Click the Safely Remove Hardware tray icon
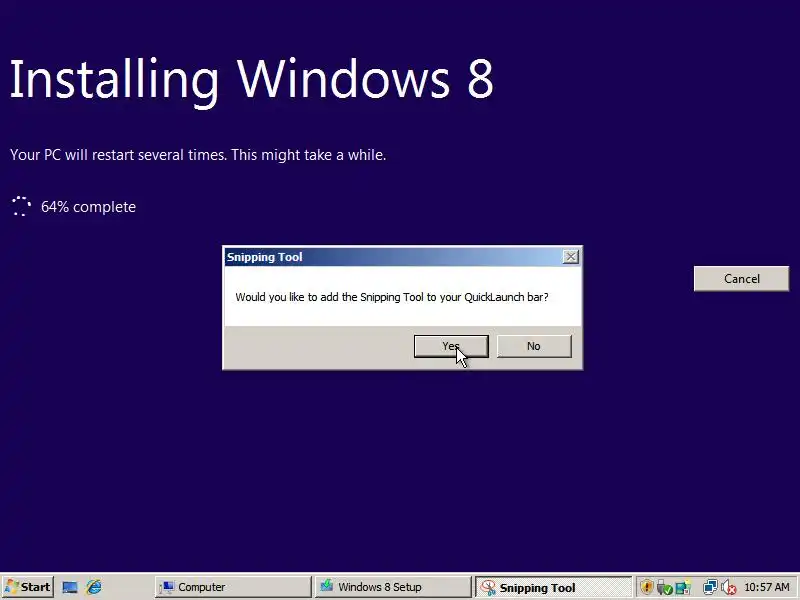The width and height of the screenshot is (800, 600). (x=664, y=587)
